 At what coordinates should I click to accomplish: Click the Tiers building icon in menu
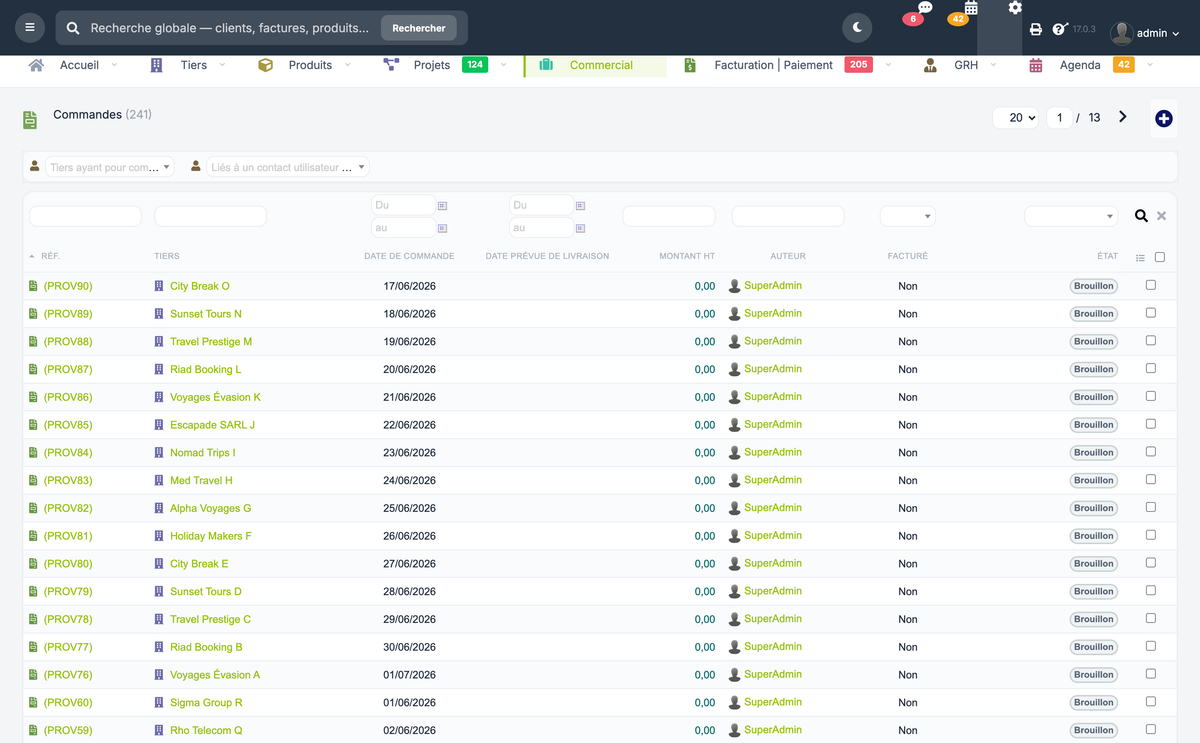coord(156,65)
